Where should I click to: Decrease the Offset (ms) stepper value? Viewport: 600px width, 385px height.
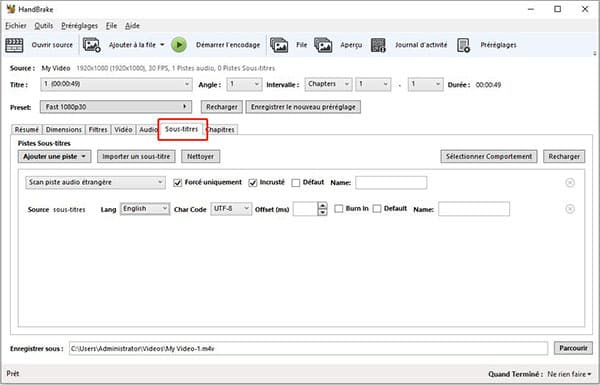click(323, 212)
